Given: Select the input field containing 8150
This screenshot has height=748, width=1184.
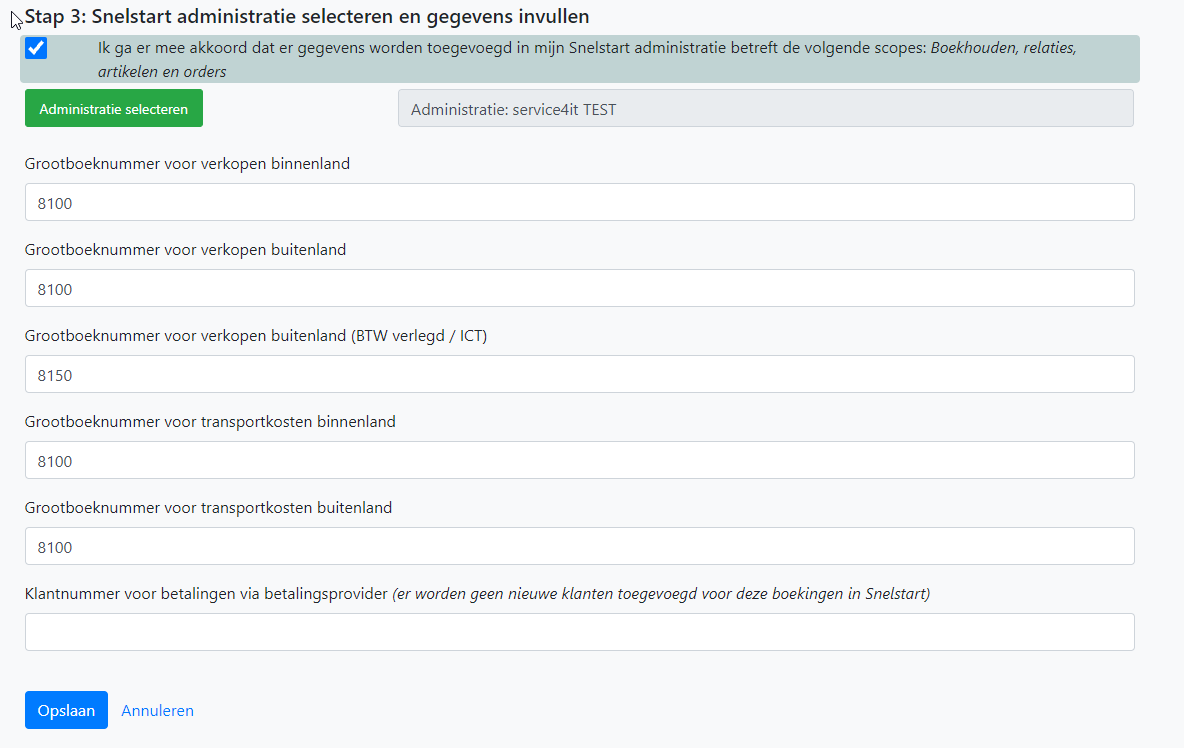Looking at the screenshot, I should (579, 374).
